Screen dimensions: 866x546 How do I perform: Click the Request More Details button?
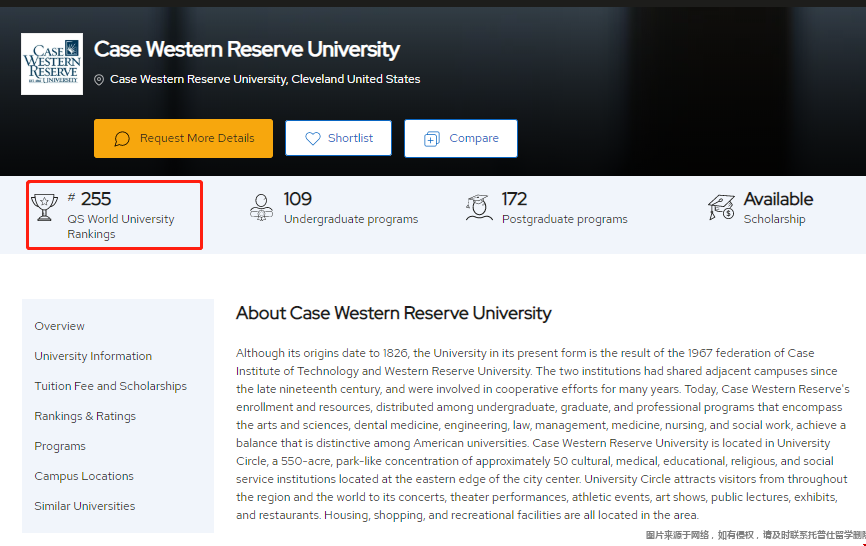click(x=183, y=139)
